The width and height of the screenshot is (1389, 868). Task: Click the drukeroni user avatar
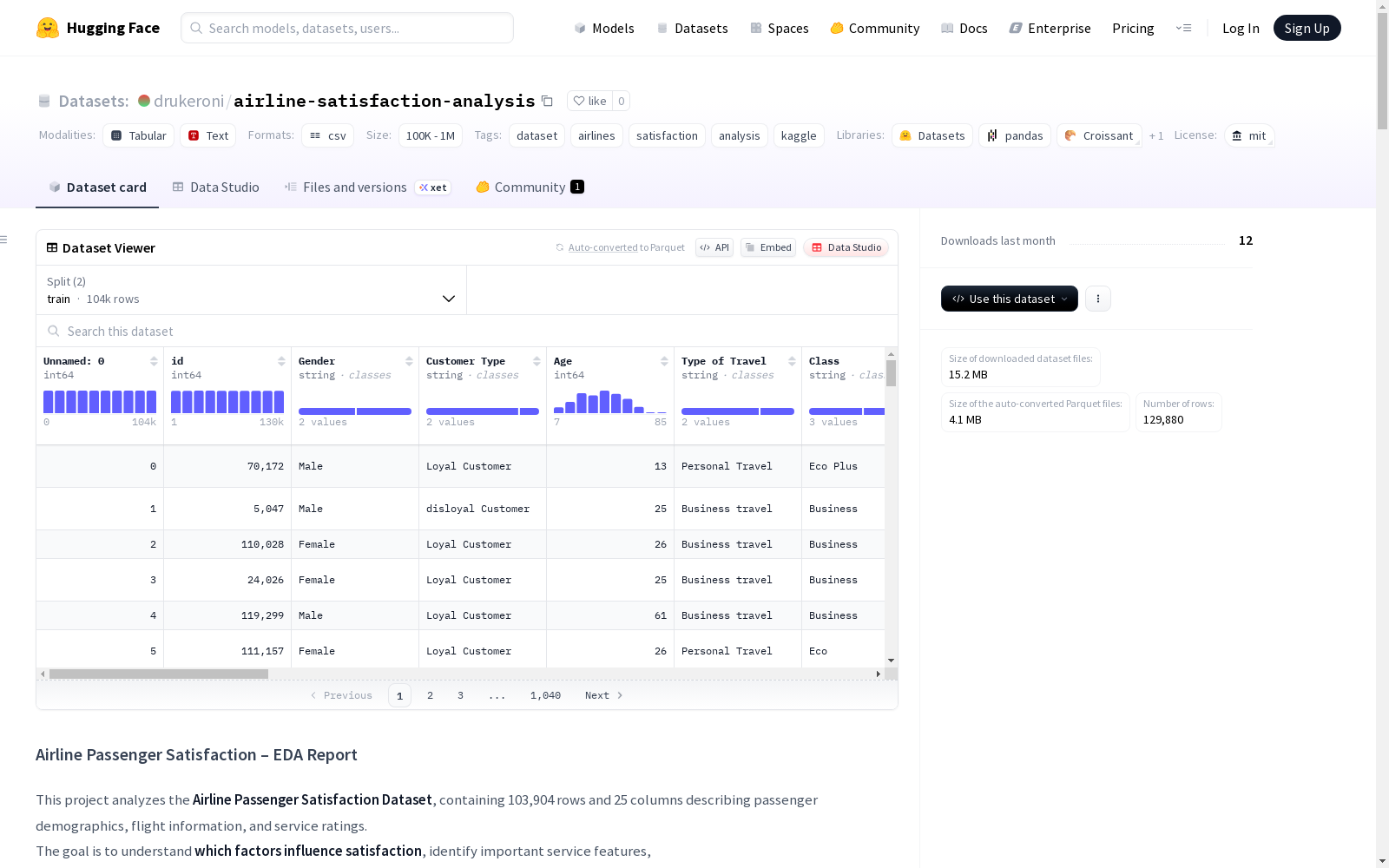pyautogui.click(x=144, y=101)
